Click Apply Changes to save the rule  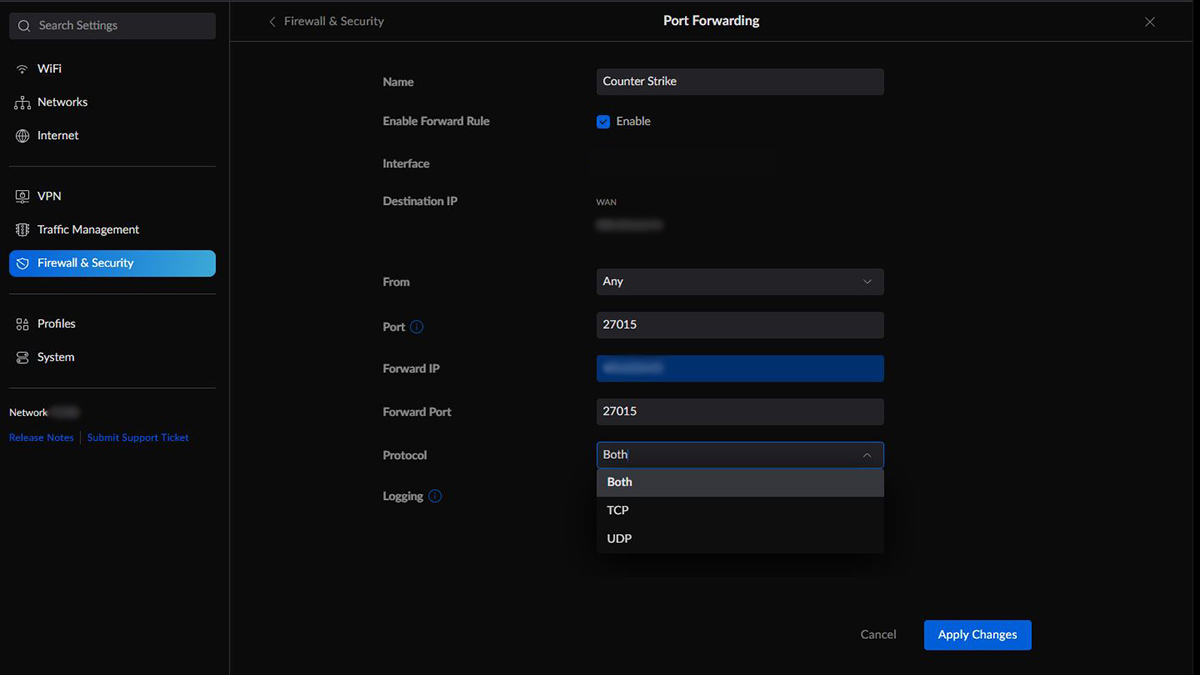977,634
